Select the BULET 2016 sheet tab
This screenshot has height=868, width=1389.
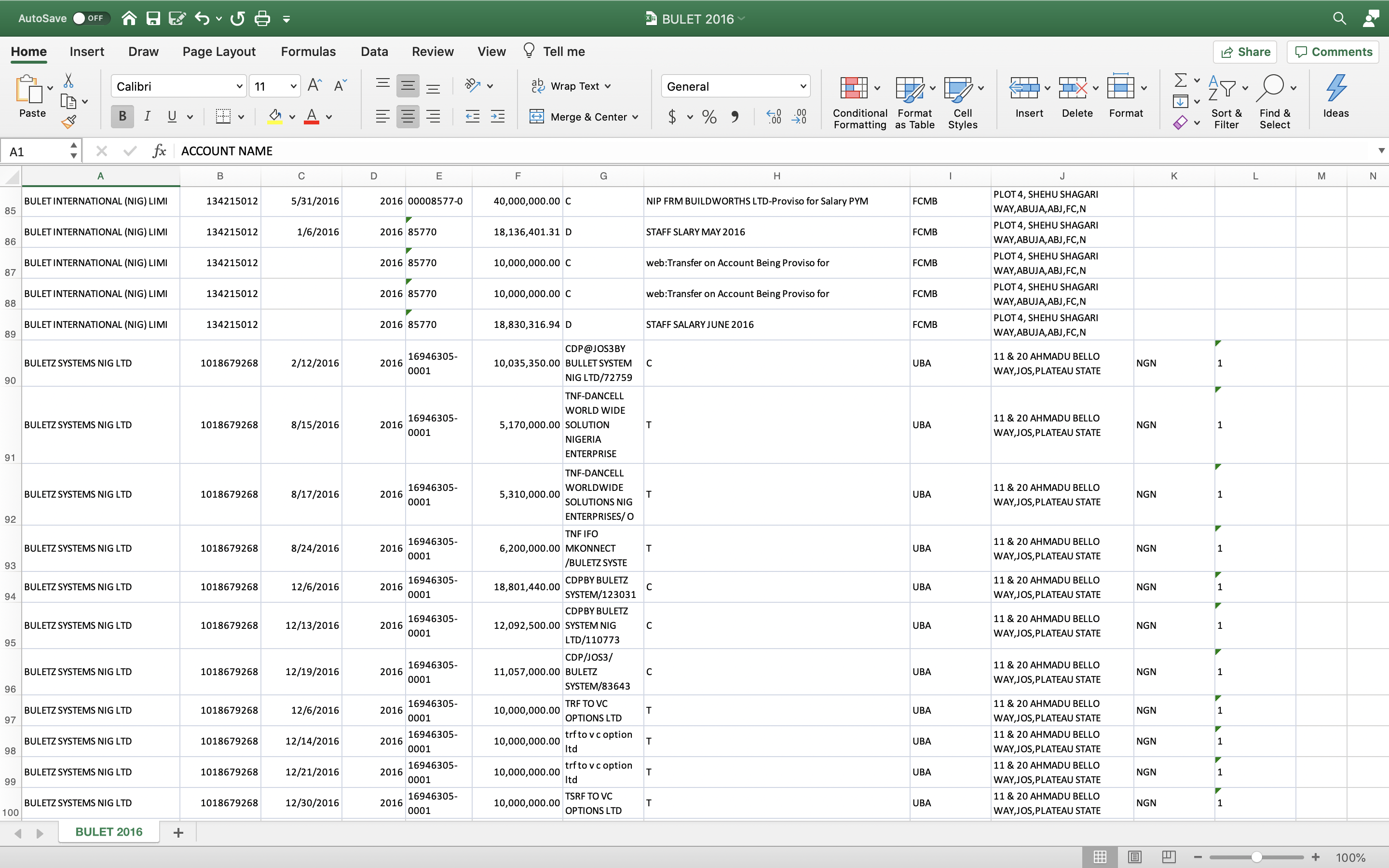[x=109, y=832]
